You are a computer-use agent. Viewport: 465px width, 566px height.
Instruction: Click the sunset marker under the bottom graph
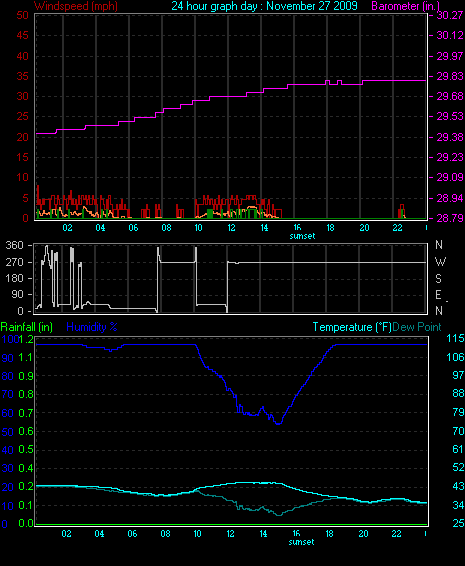click(x=301, y=542)
